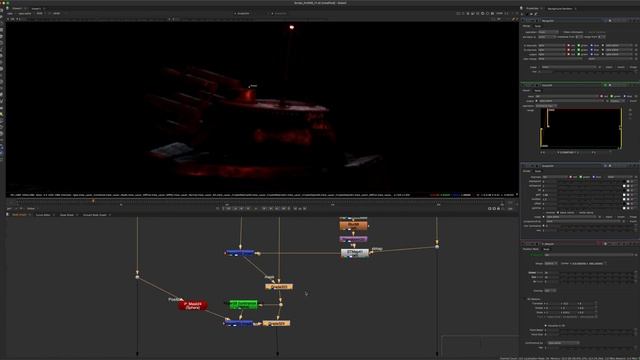The width and height of the screenshot is (640, 360).
Task: Select the dot node right of the green node
Action: (x=281, y=304)
